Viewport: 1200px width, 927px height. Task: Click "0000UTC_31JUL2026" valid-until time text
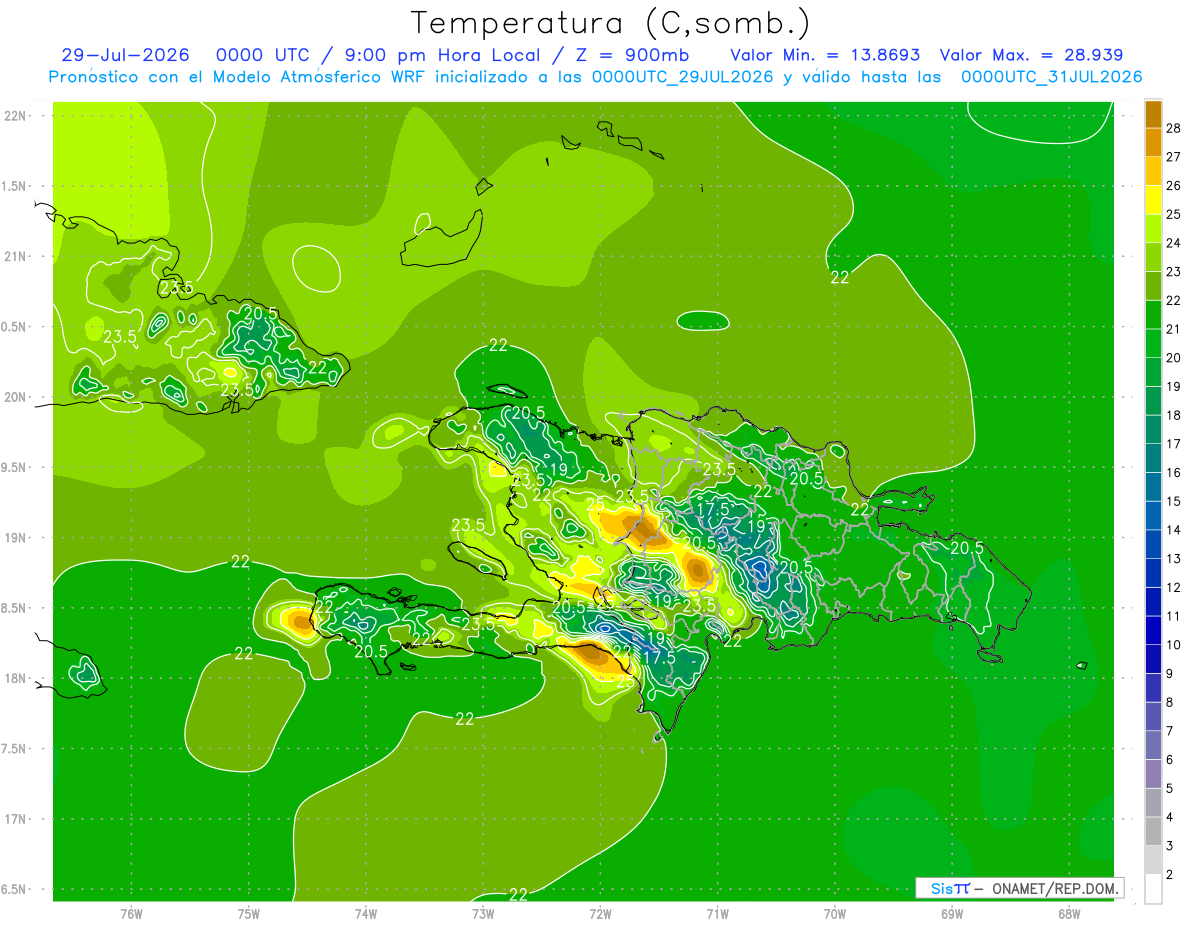(x=1051, y=77)
